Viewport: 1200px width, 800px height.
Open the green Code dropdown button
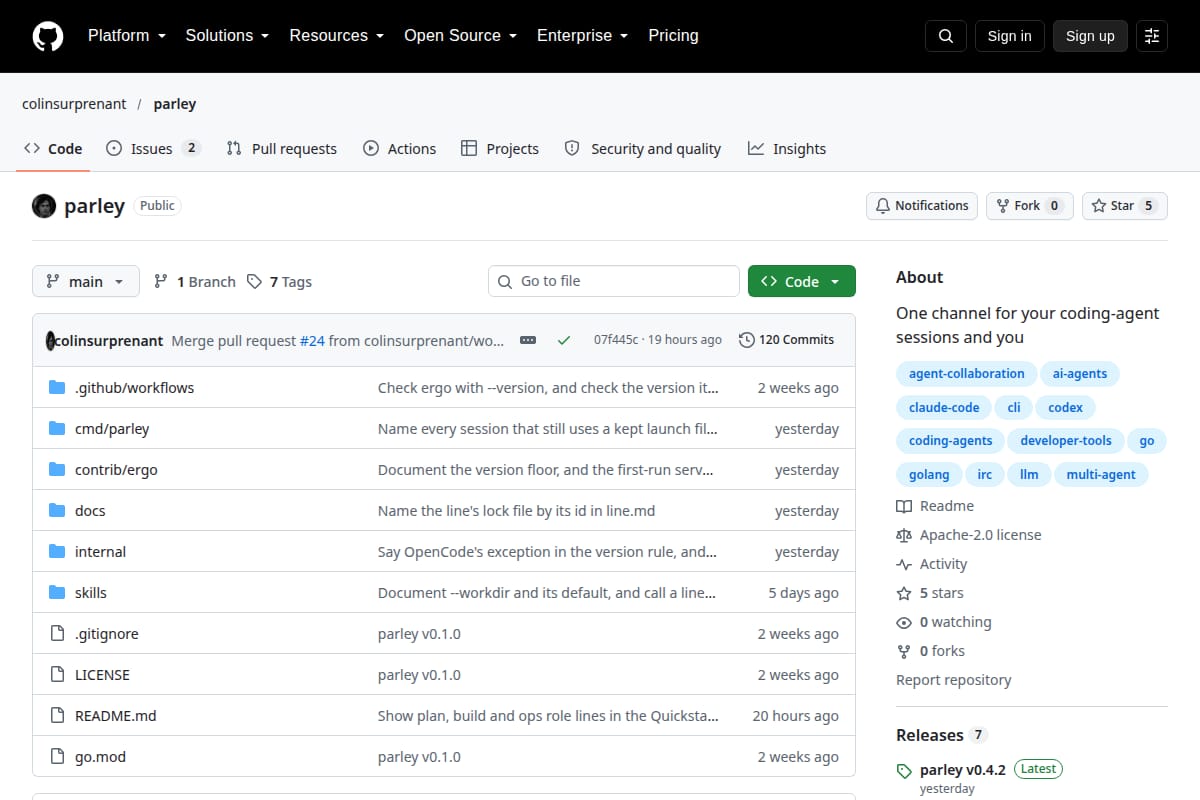(802, 282)
